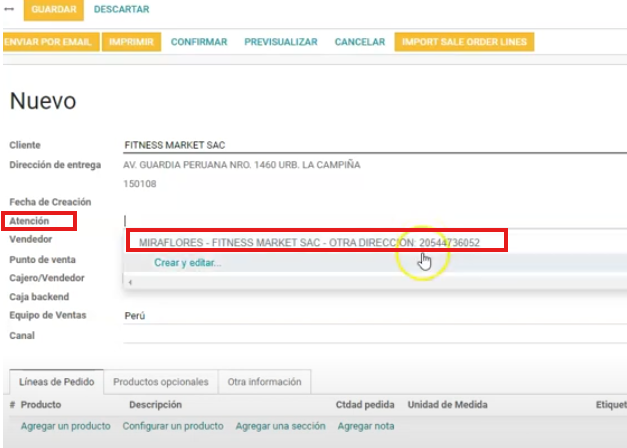Sort by Producto column header
627x448 pixels.
point(41,404)
